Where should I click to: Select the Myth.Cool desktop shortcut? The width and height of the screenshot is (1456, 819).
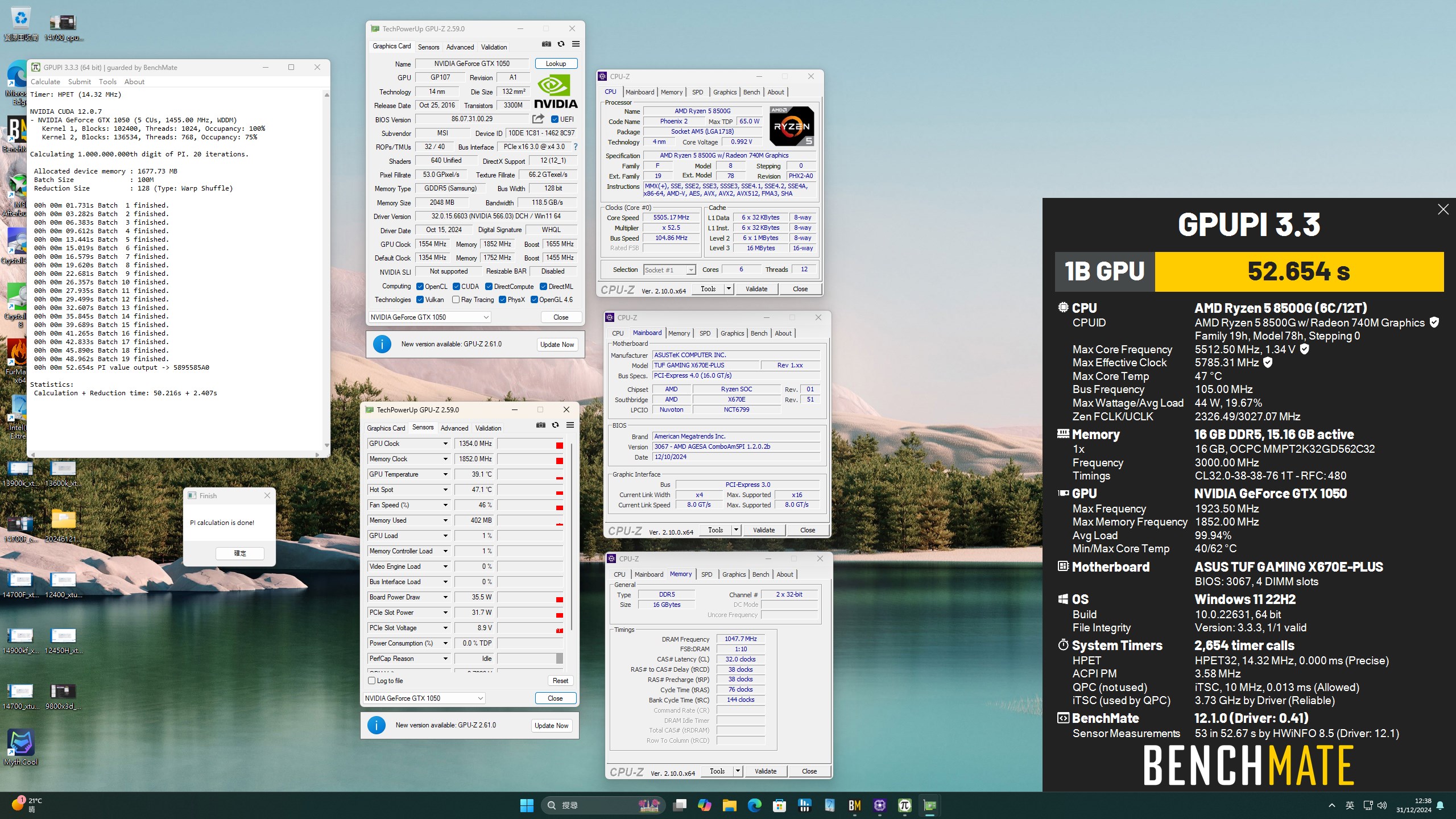pyautogui.click(x=21, y=747)
